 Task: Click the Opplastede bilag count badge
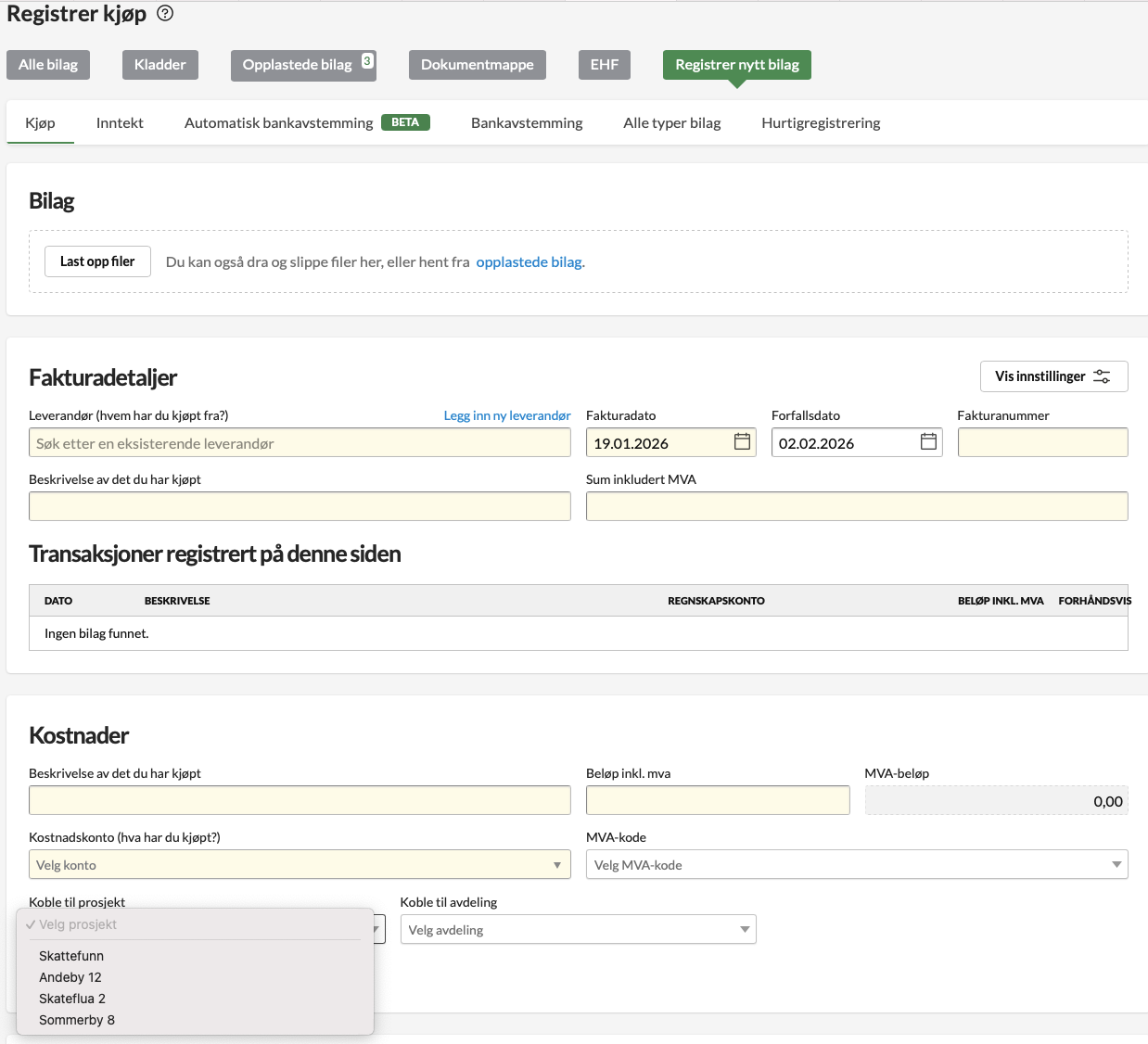point(367,61)
